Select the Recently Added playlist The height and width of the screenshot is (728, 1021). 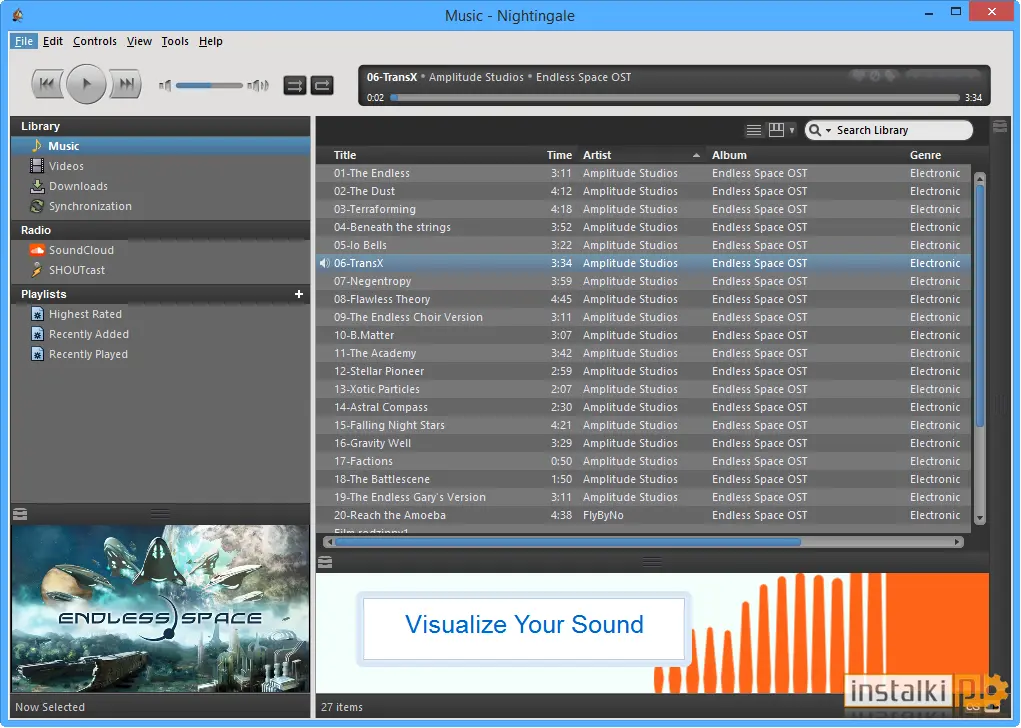pos(89,334)
